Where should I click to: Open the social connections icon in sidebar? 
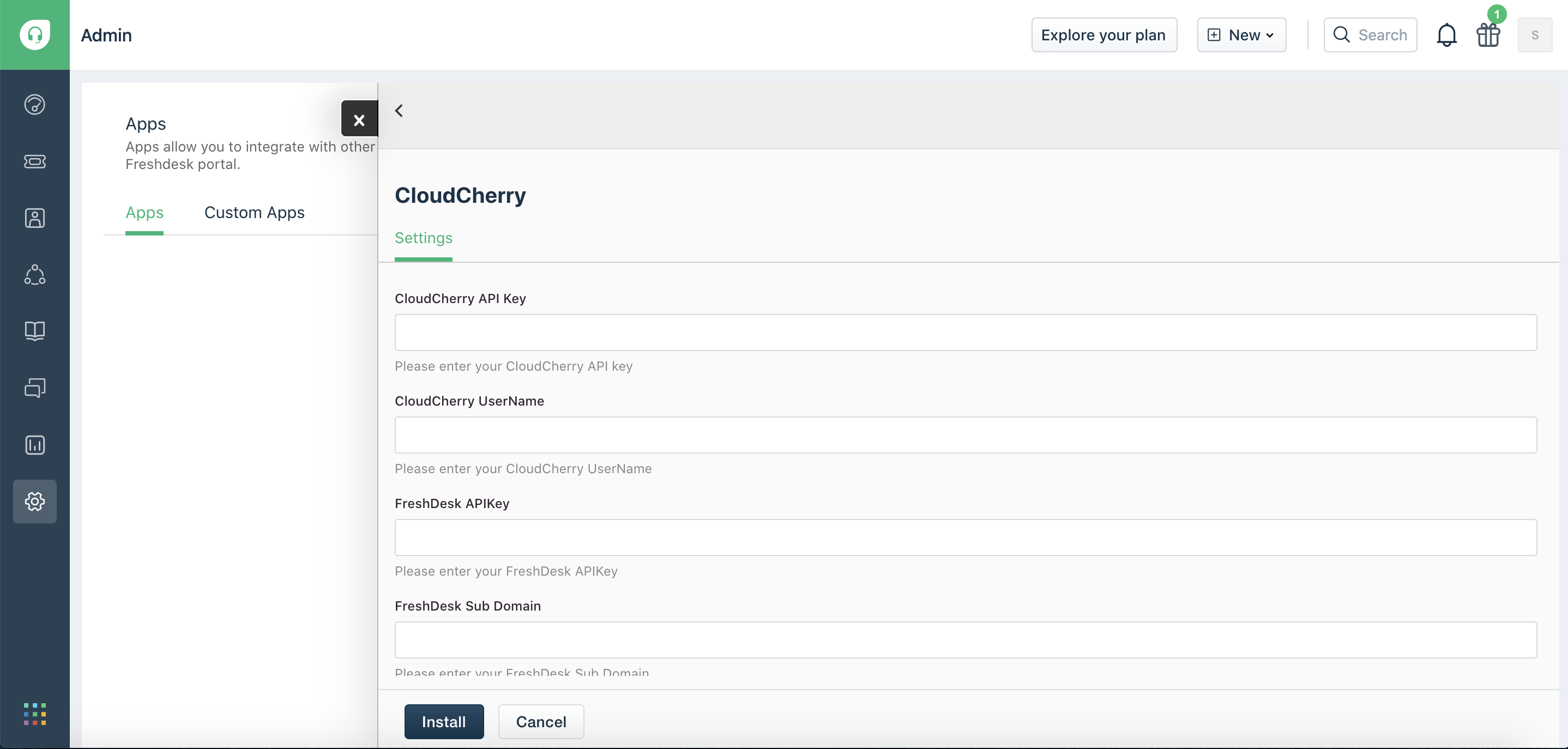pos(35,274)
